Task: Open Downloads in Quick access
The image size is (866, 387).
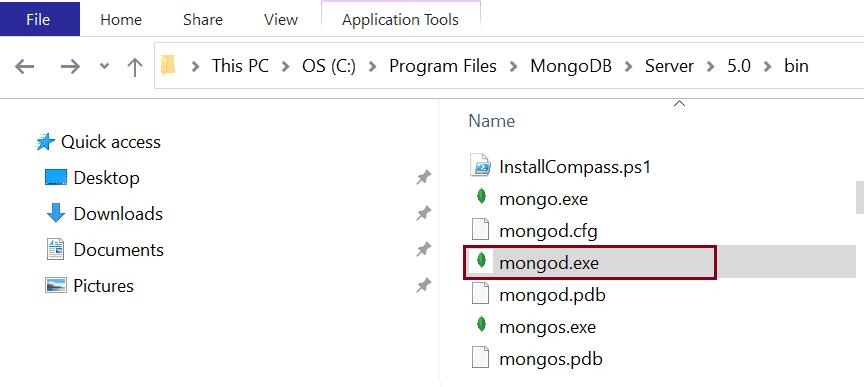Action: coord(118,214)
